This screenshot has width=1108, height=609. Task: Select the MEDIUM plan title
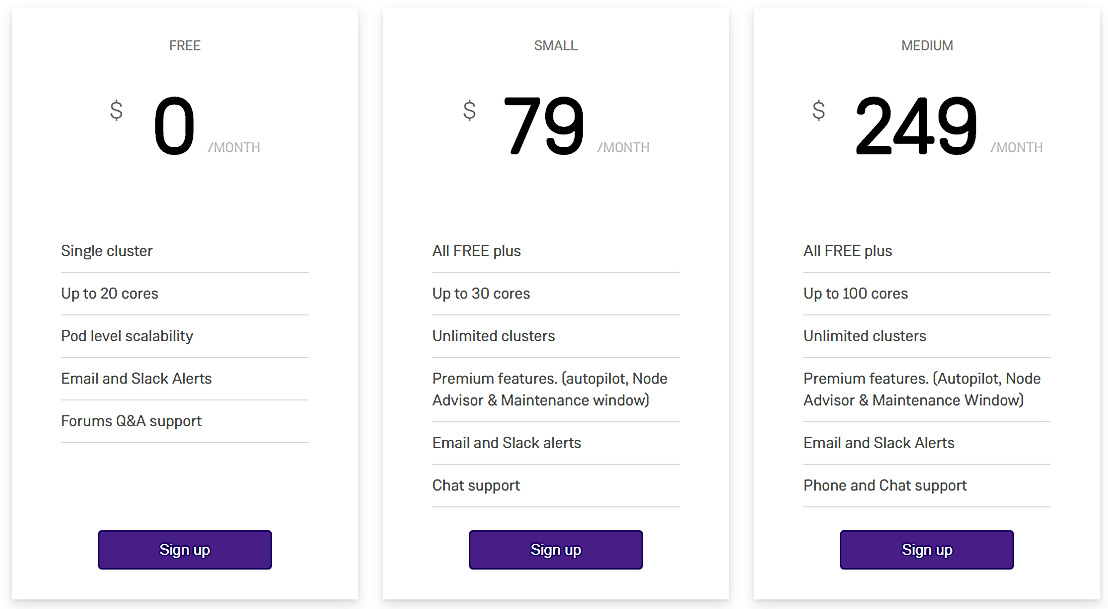pos(927,45)
